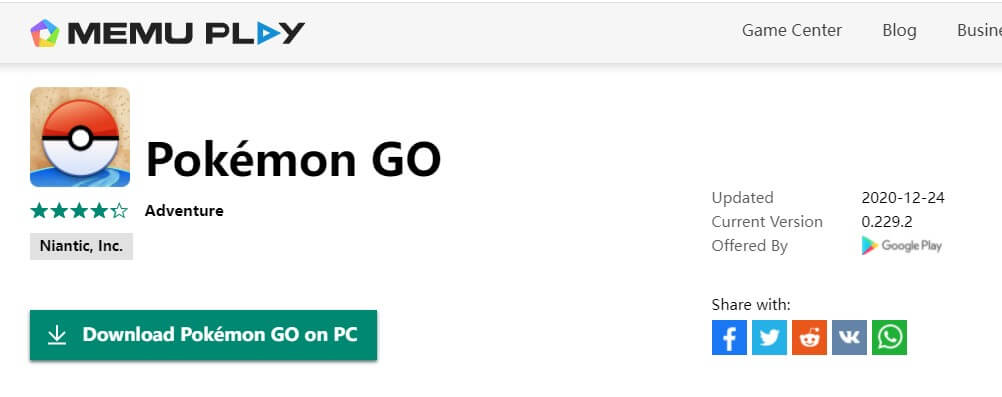Viewport: 1002px width, 397px height.
Task: Click the Pokémon GO title
Action: pos(293,159)
